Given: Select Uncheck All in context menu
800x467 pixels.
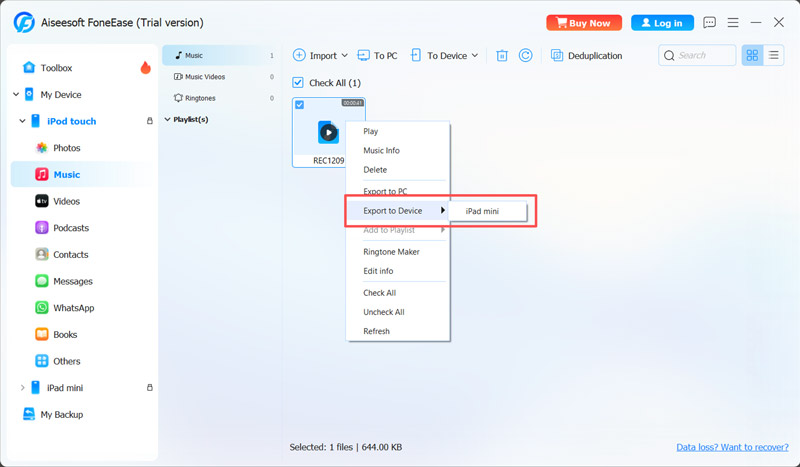Looking at the screenshot, I should point(384,312).
